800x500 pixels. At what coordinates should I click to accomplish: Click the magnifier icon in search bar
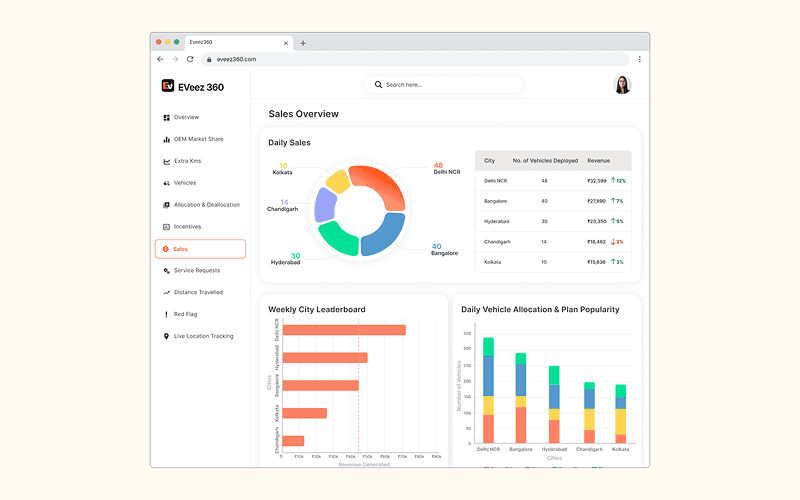tap(378, 85)
